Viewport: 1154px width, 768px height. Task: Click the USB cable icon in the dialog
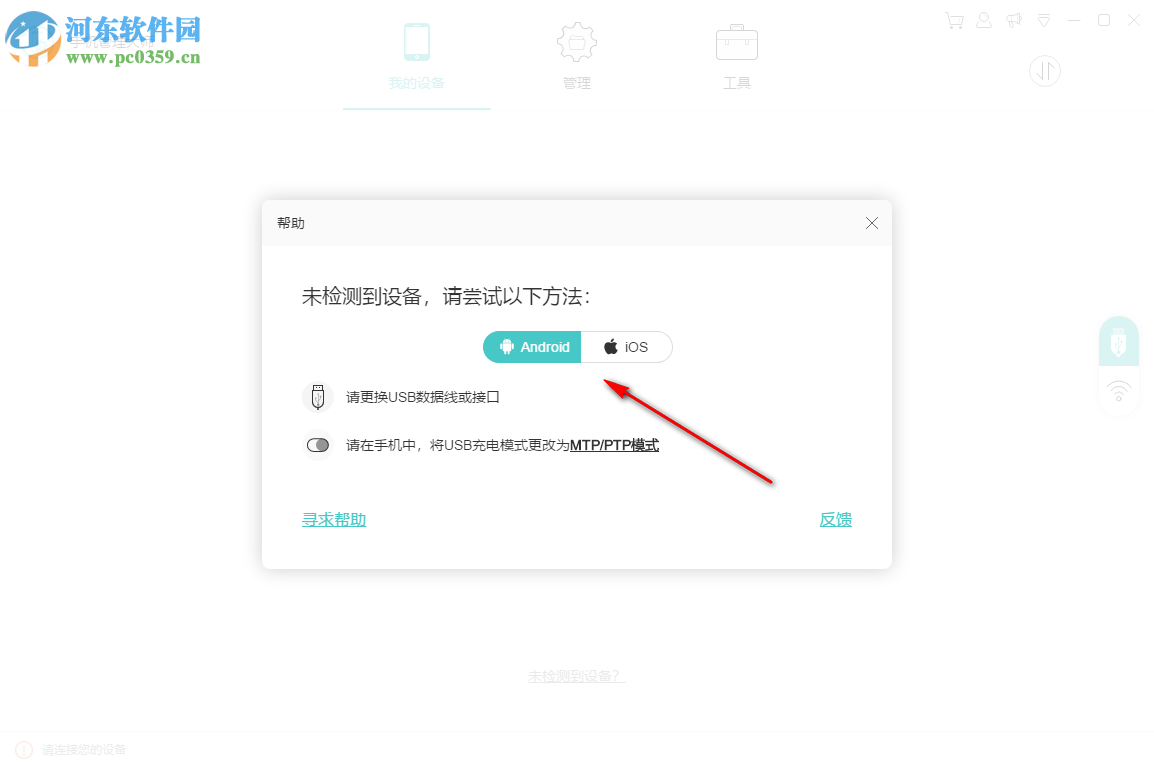317,396
